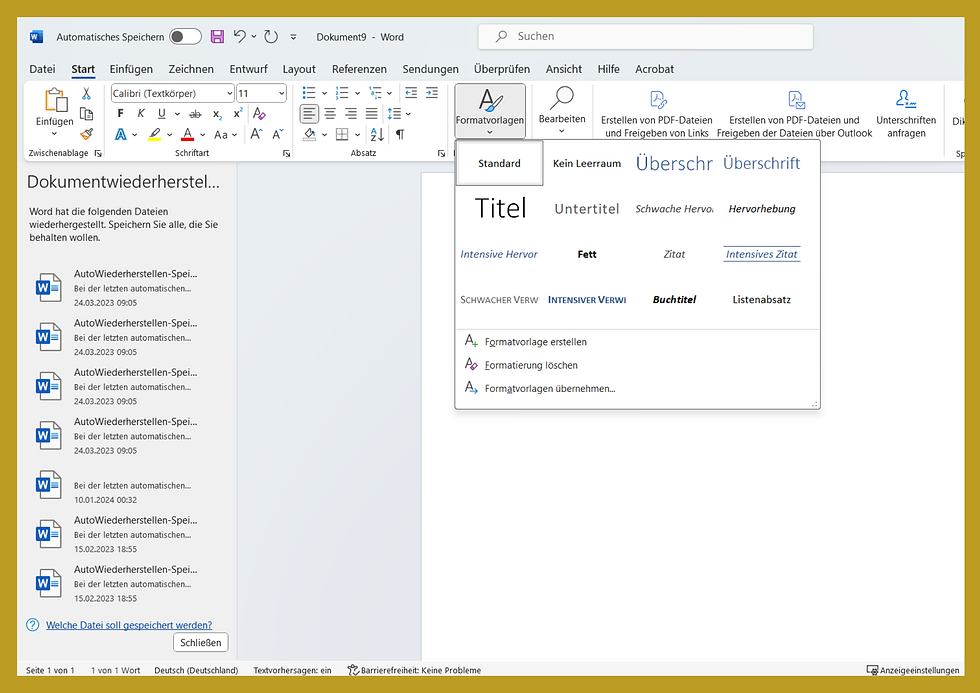Undo the last action
Image resolution: width=980 pixels, height=693 pixels.
[240, 36]
